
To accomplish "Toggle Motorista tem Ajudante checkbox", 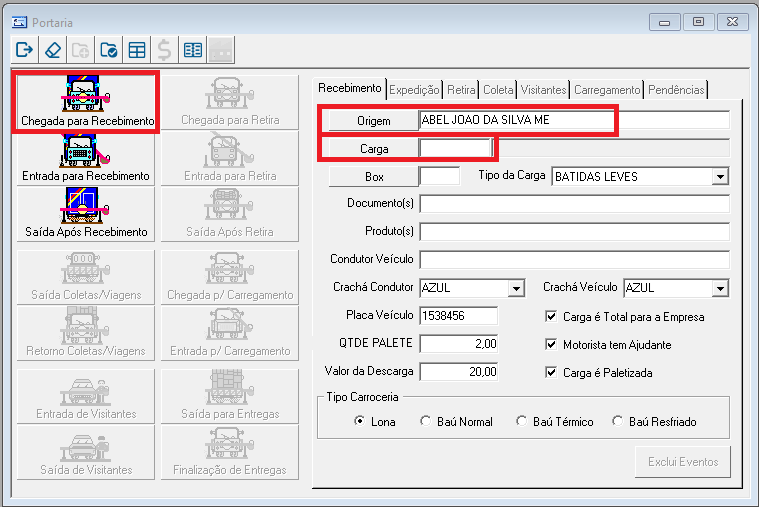I will [551, 345].
